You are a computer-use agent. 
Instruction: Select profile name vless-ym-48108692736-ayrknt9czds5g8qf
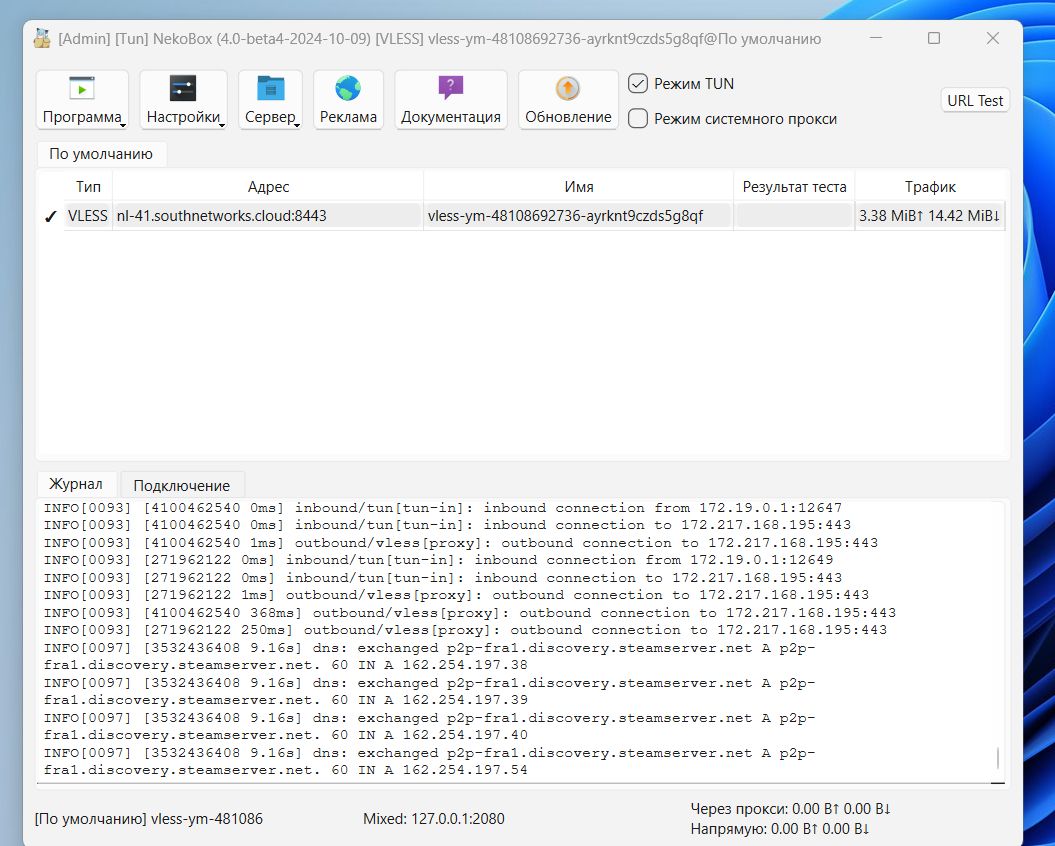579,216
